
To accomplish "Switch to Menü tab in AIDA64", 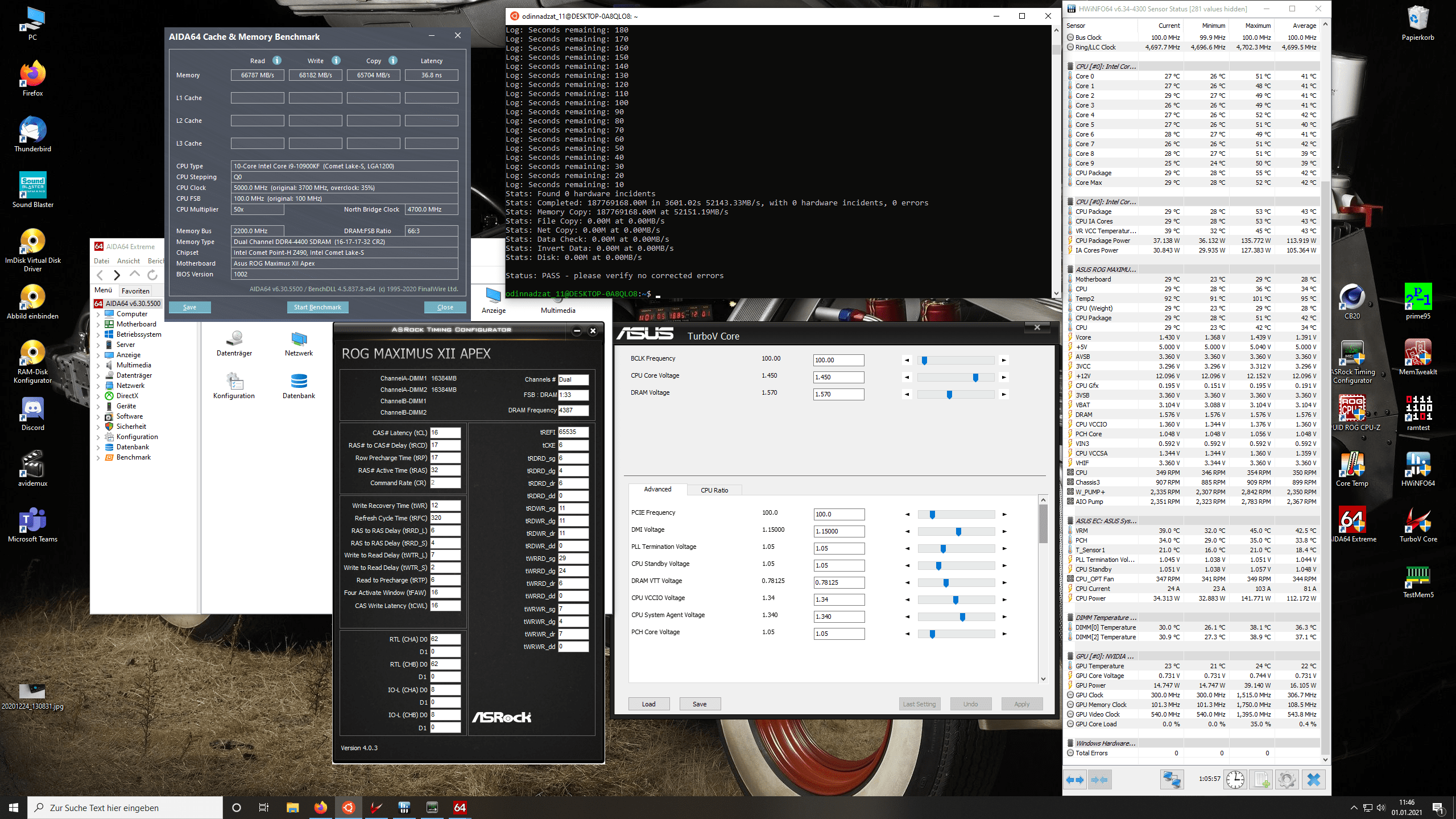I will pyautogui.click(x=103, y=290).
